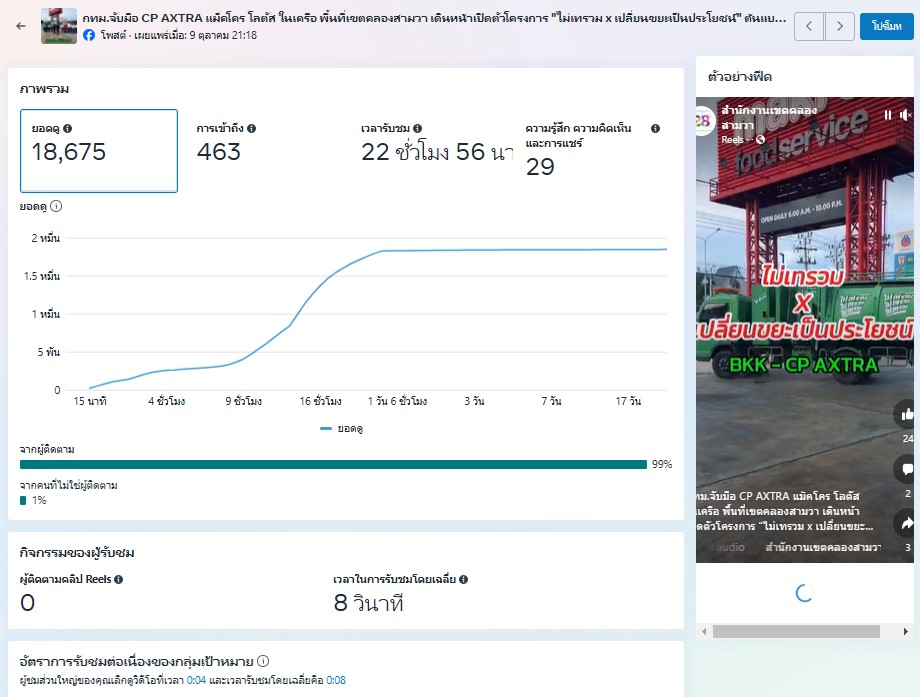This screenshot has width=920, height=697.
Task: Click the back arrow at top left
Action: point(21,26)
